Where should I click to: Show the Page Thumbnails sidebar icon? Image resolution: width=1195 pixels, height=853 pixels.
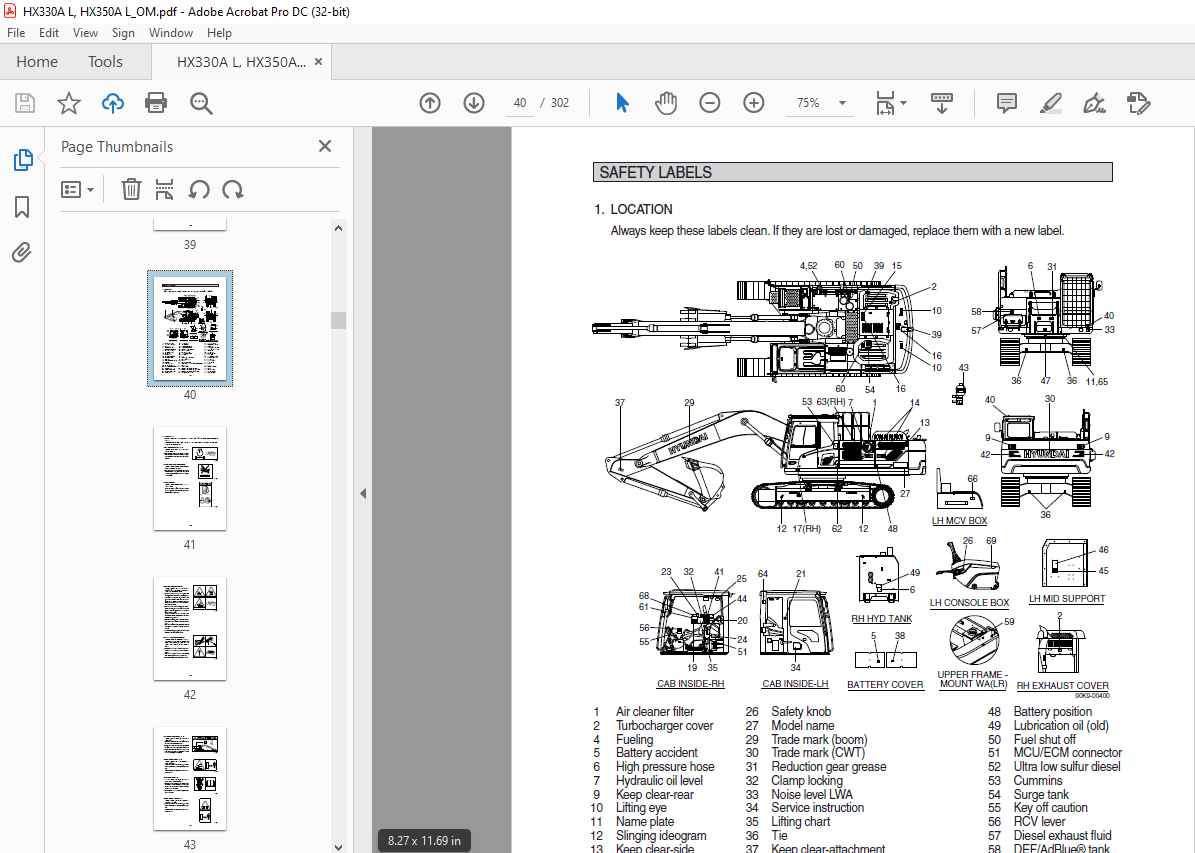23,160
